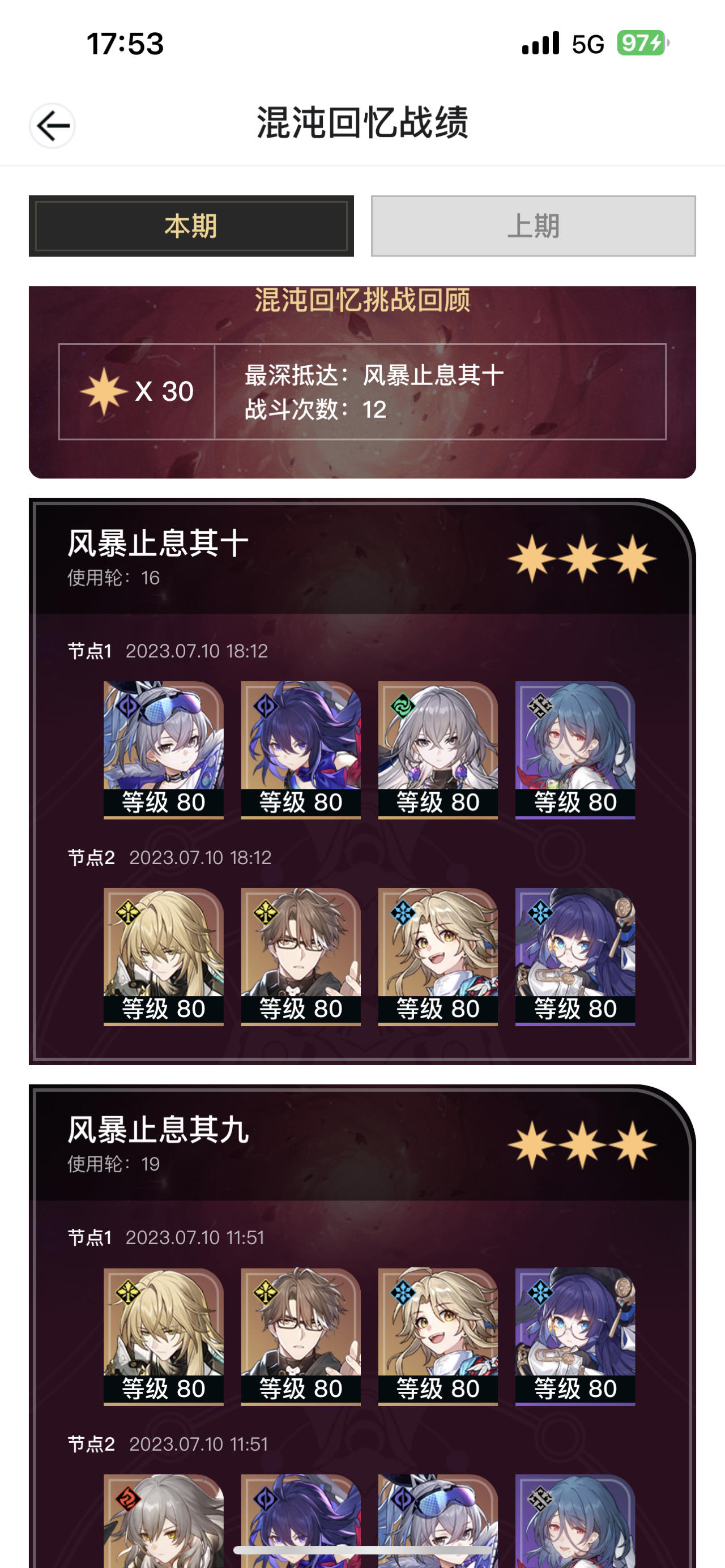This screenshot has height=1568, width=725.
Task: Tap the imaginary element icon on Luocha in 其九
Action: point(128,1293)
